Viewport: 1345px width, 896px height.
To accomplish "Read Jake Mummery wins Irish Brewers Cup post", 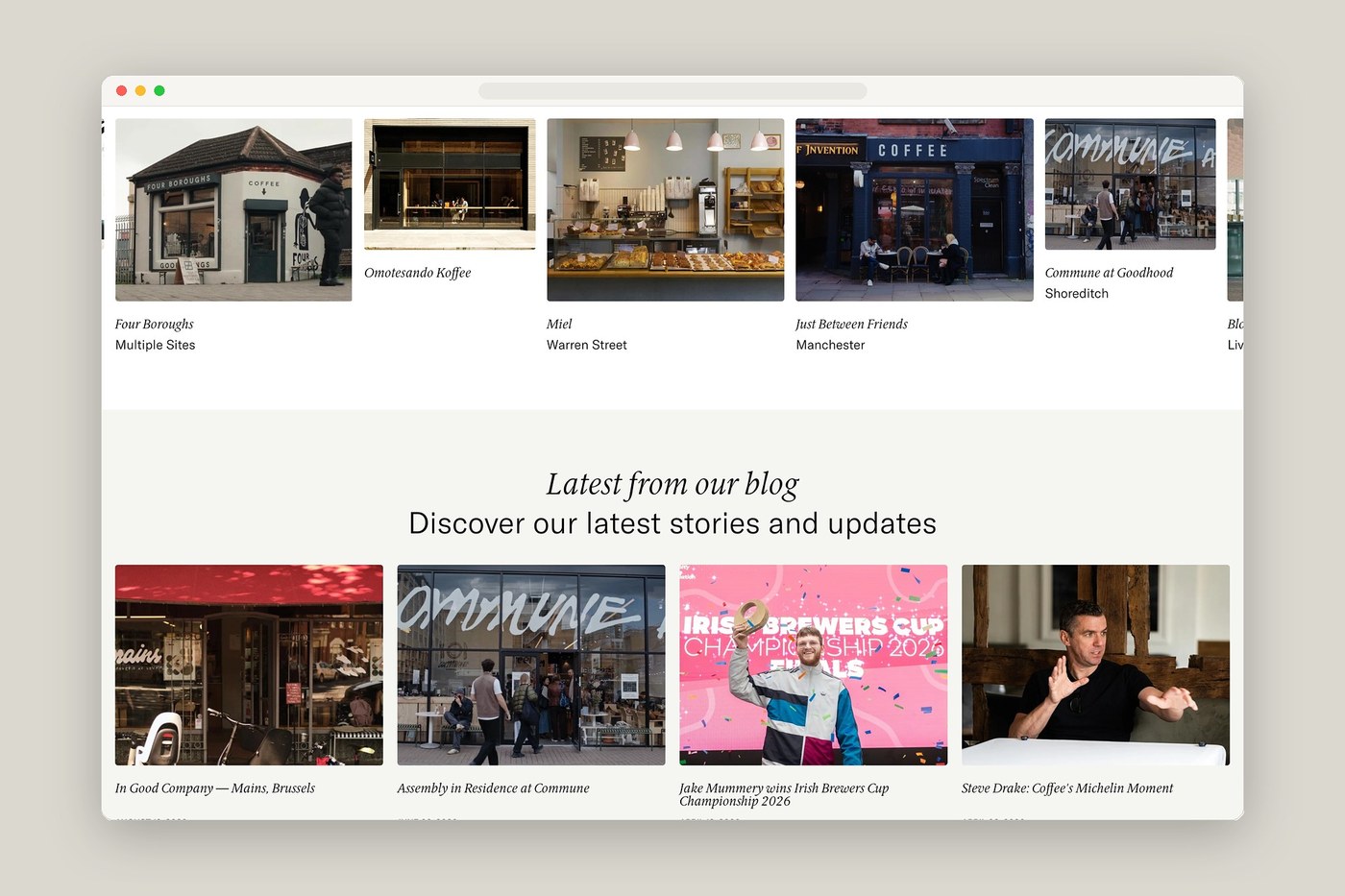I will 784,794.
